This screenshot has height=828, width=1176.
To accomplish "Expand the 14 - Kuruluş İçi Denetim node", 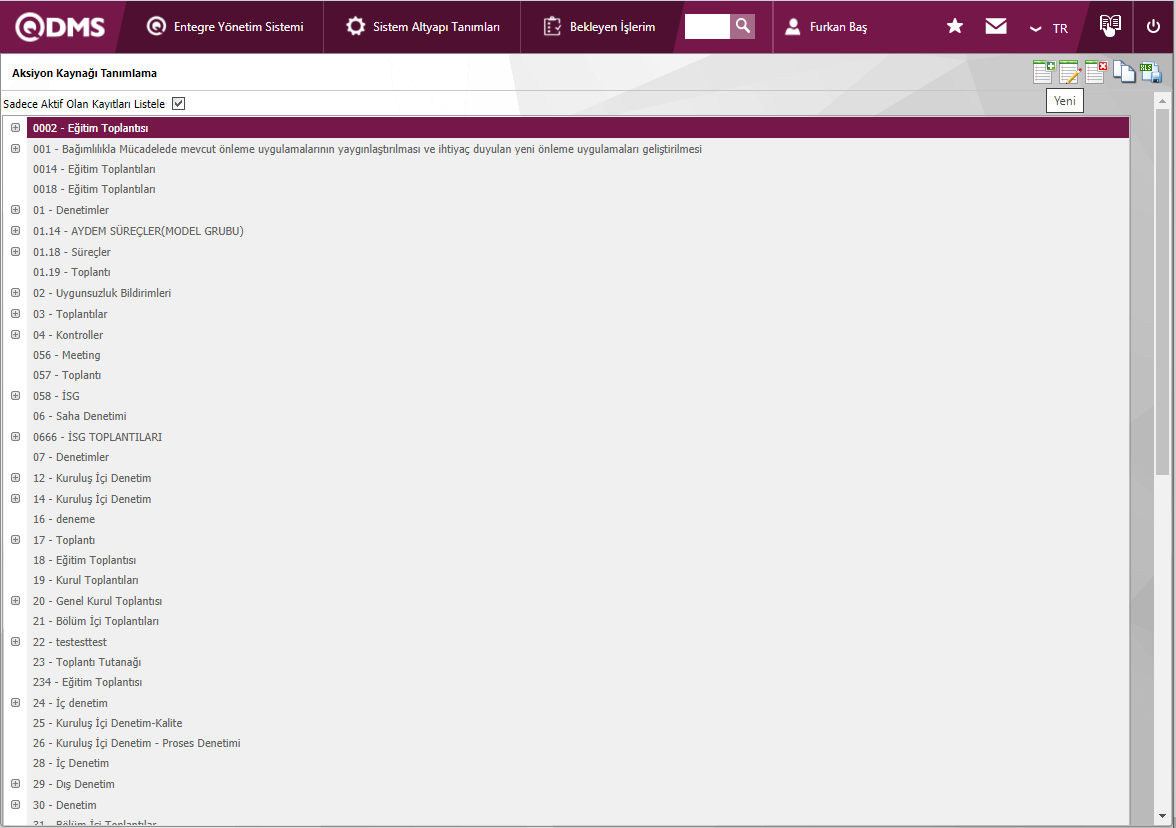I will (x=15, y=499).
